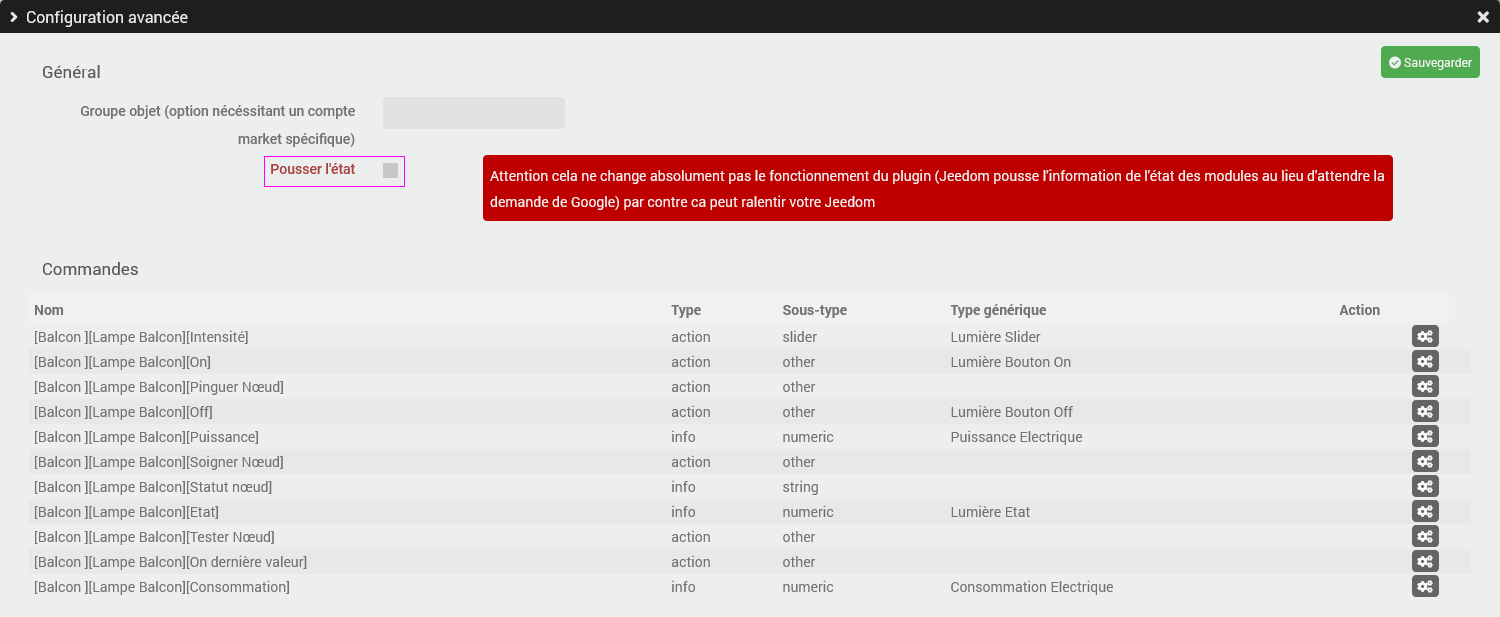Image resolution: width=1500 pixels, height=617 pixels.
Task: Open settings gear for Statut nœud
Action: (1425, 487)
